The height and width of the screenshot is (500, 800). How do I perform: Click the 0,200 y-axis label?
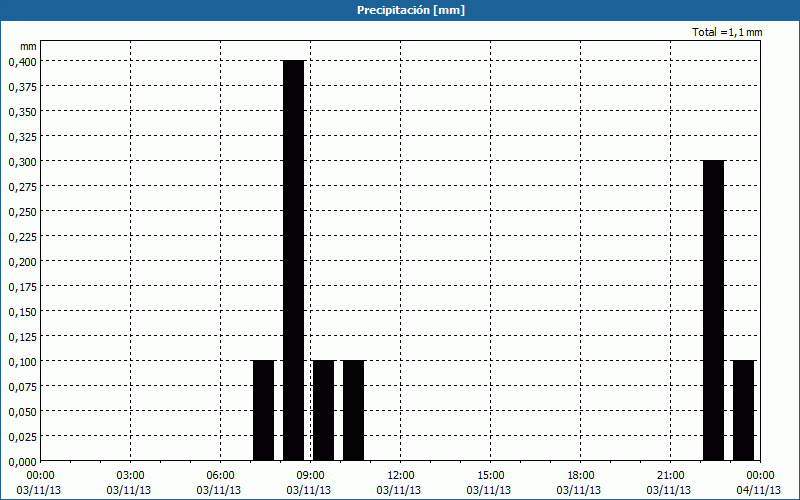coord(22,262)
